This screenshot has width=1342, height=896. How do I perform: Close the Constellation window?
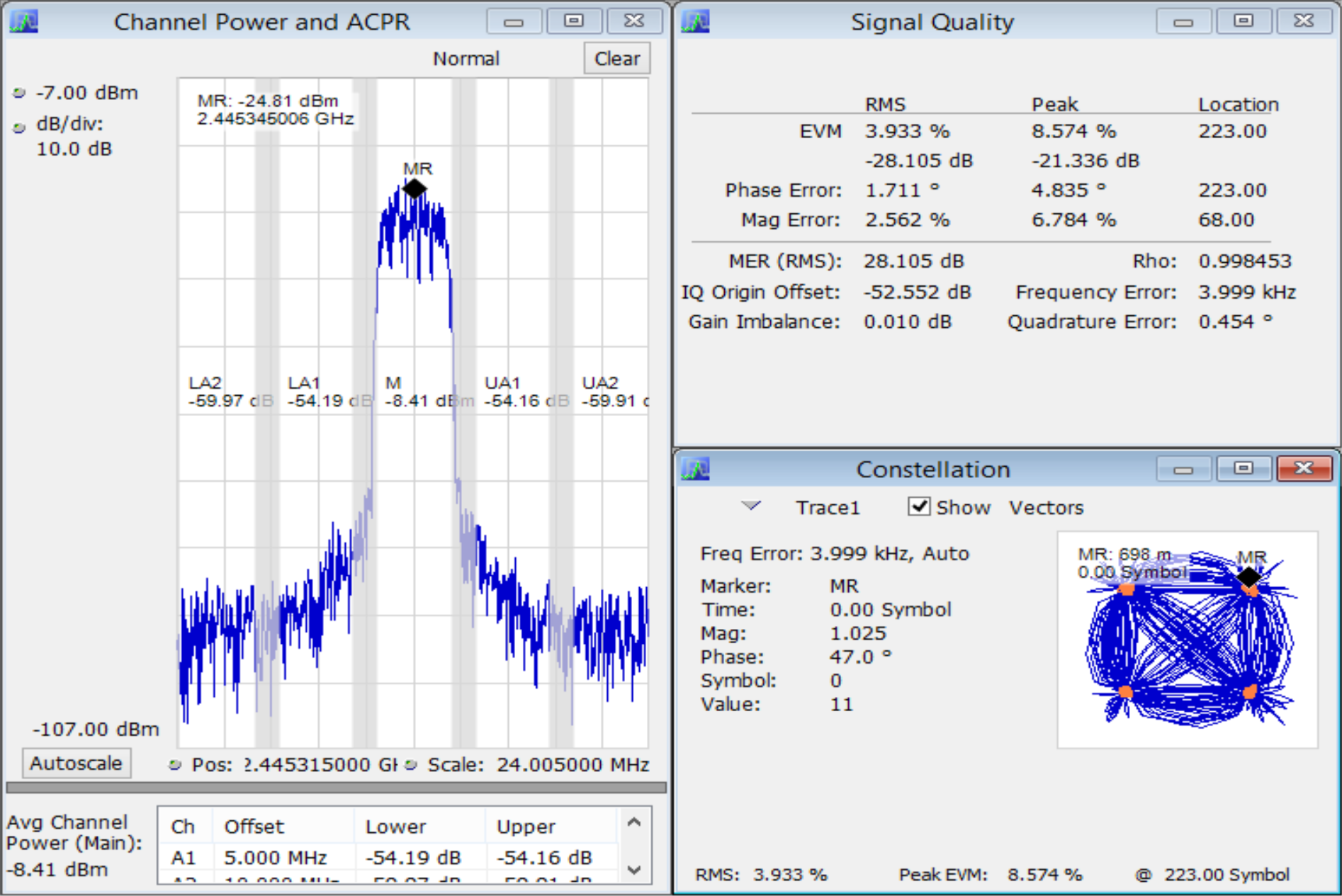click(1304, 468)
